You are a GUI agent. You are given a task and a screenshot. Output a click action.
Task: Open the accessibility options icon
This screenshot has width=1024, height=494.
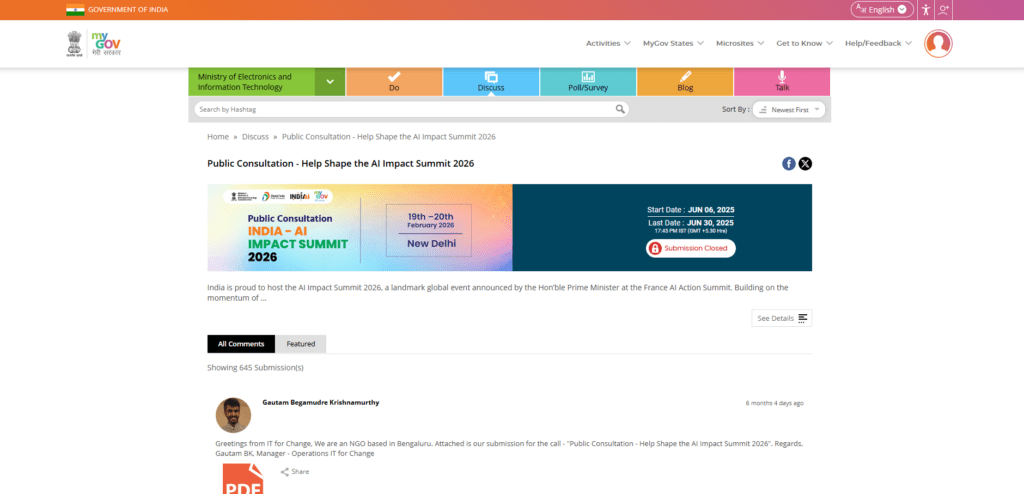click(x=925, y=10)
